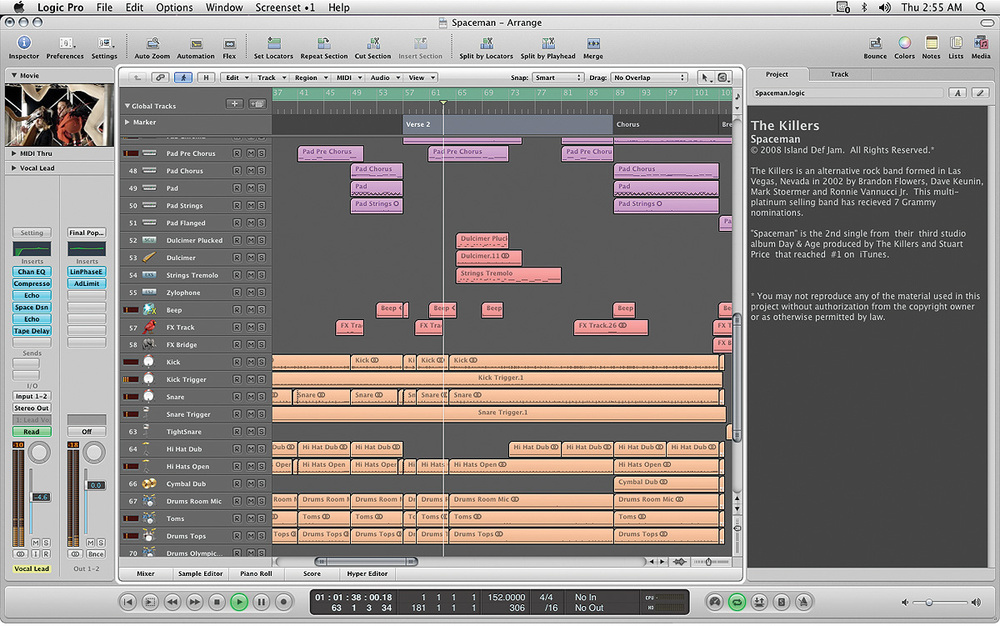This screenshot has width=1000, height=626.
Task: Open the Inspector panel
Action: click(23, 44)
